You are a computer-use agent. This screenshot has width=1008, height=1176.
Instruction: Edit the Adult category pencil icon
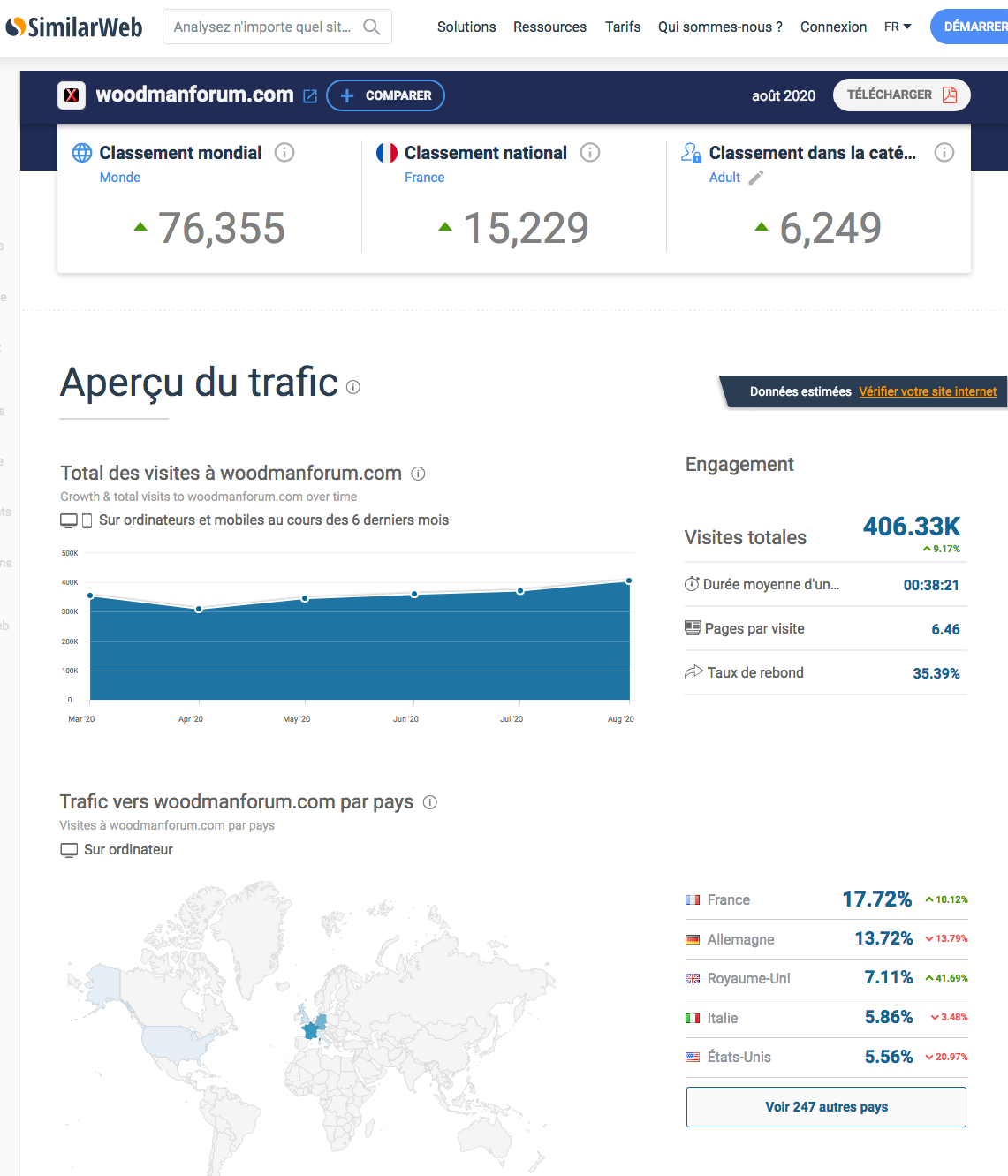(x=756, y=178)
